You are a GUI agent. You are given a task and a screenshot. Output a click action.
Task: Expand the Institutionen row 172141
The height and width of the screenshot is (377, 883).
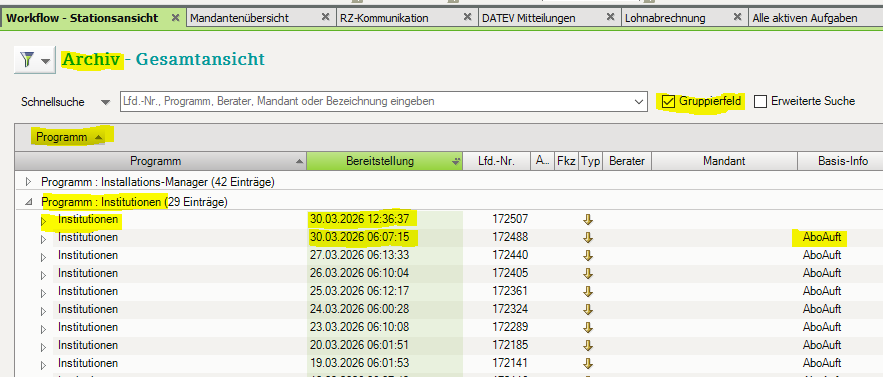[x=44, y=366]
